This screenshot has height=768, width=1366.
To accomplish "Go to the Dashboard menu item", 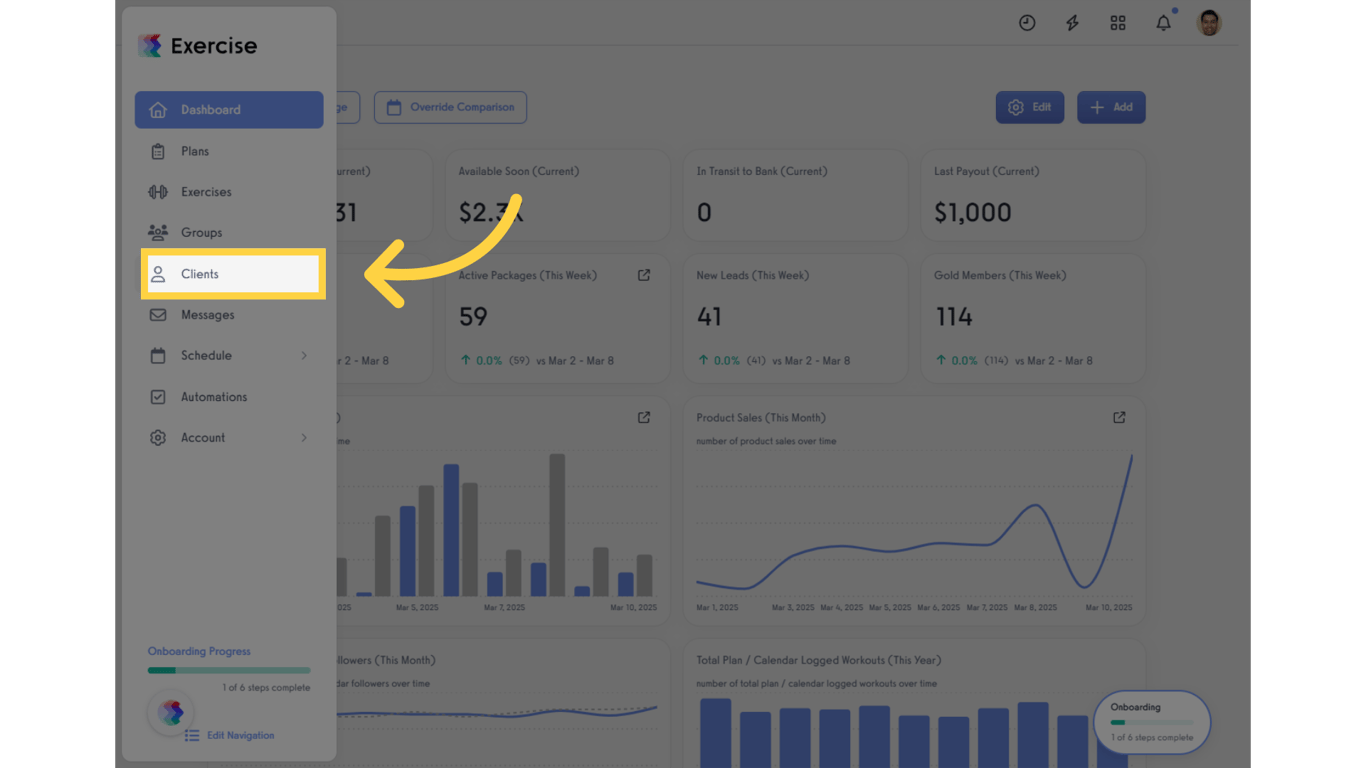I will (x=229, y=110).
